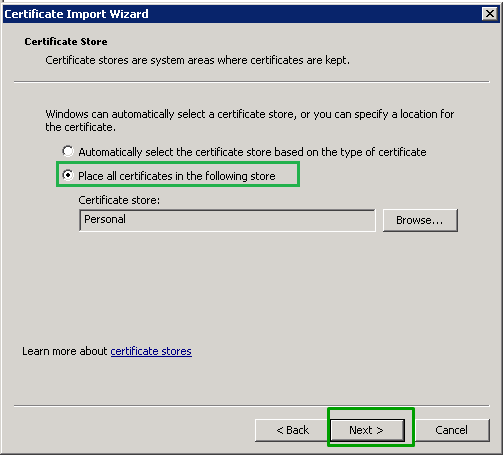Proceed with the Next > button

point(367,430)
